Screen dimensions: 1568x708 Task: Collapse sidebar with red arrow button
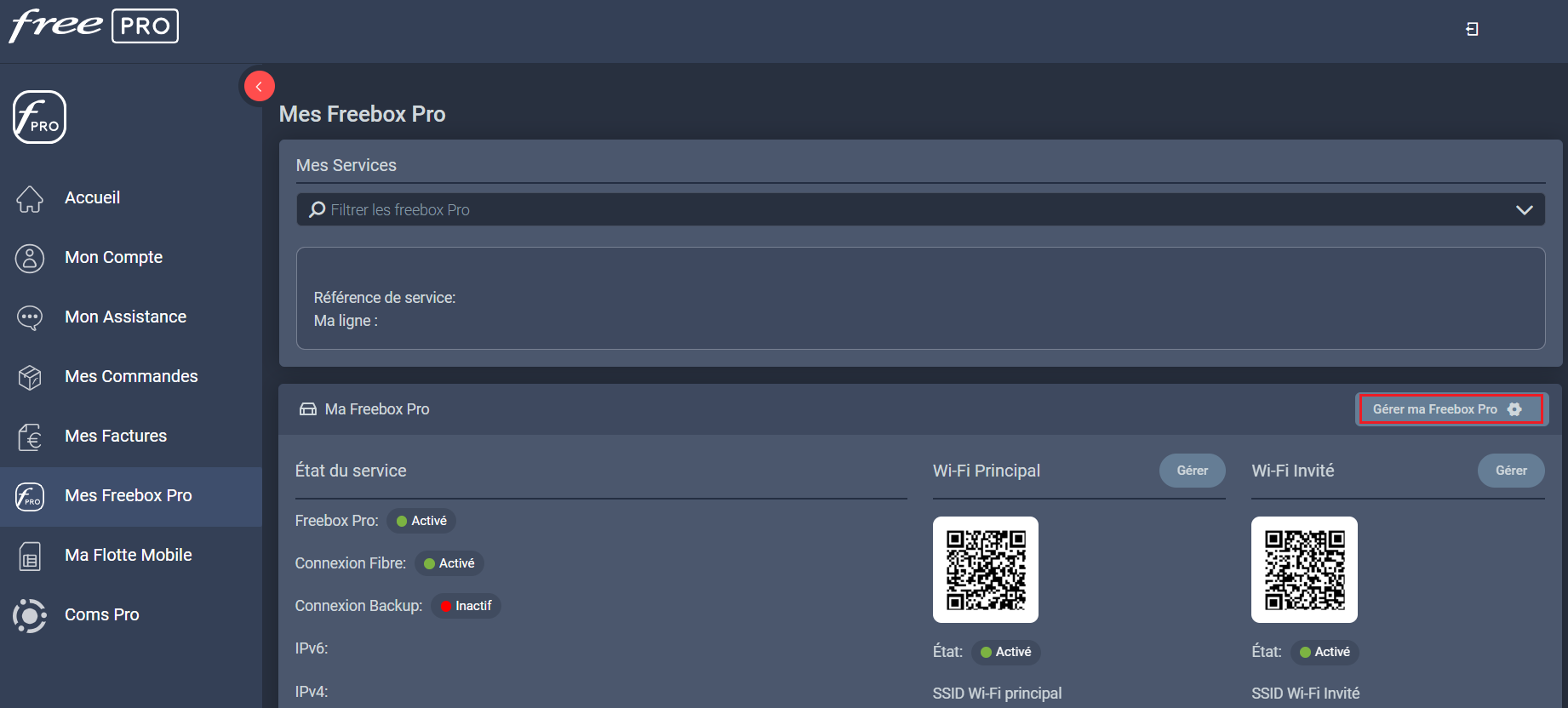(x=259, y=86)
